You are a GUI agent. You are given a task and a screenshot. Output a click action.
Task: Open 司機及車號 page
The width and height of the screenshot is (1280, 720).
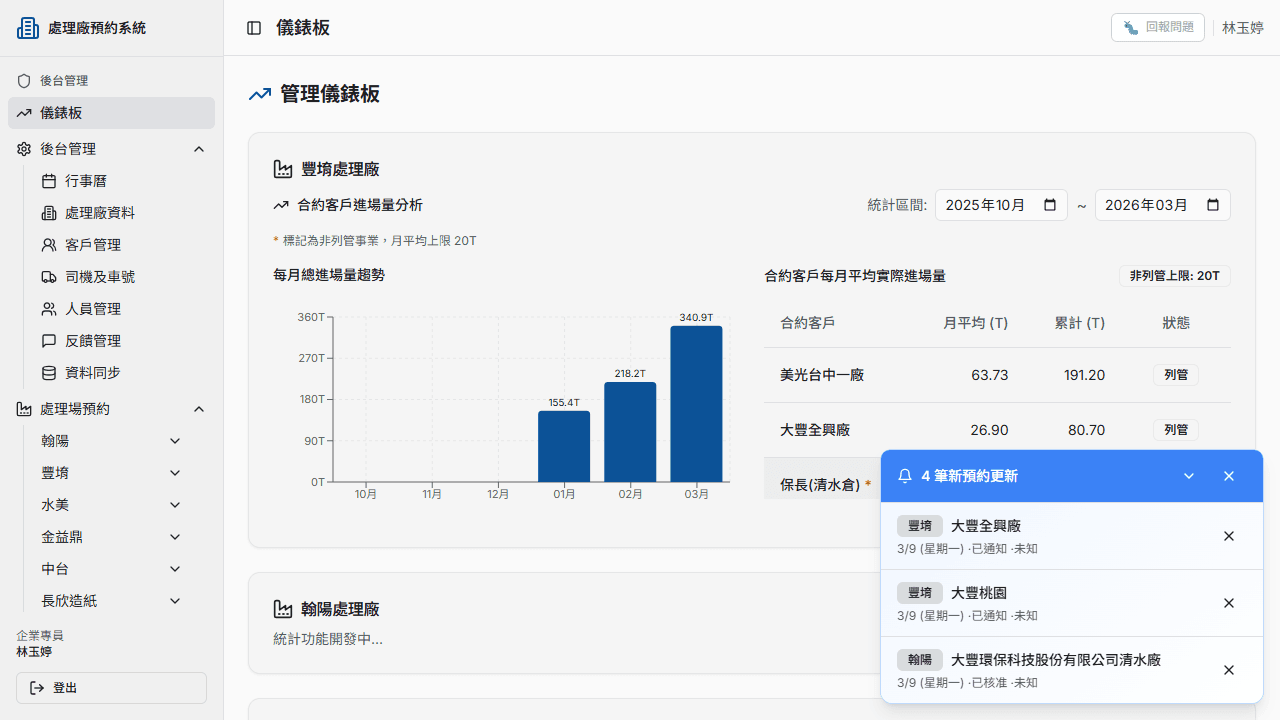pos(119,277)
